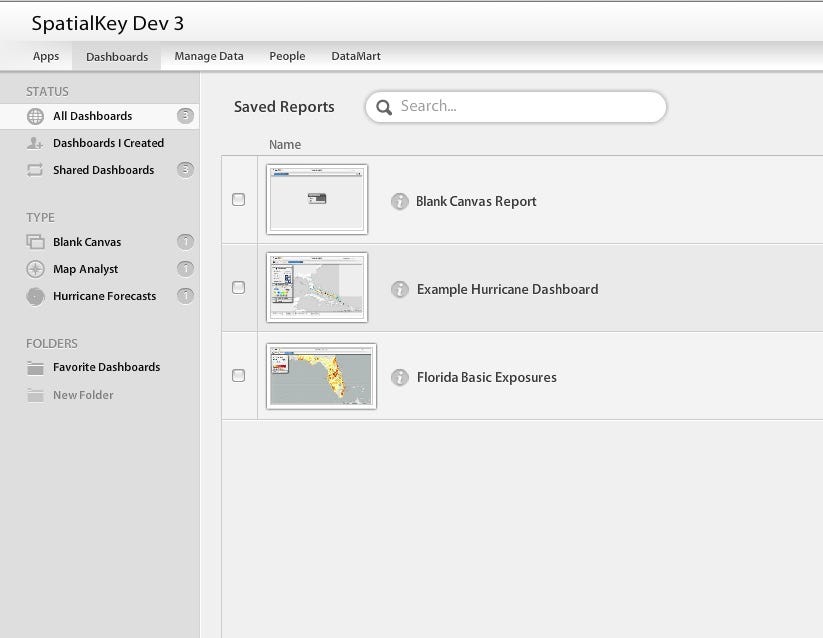823x638 pixels.
Task: Open info for Florida Basic Exposures
Action: point(399,377)
